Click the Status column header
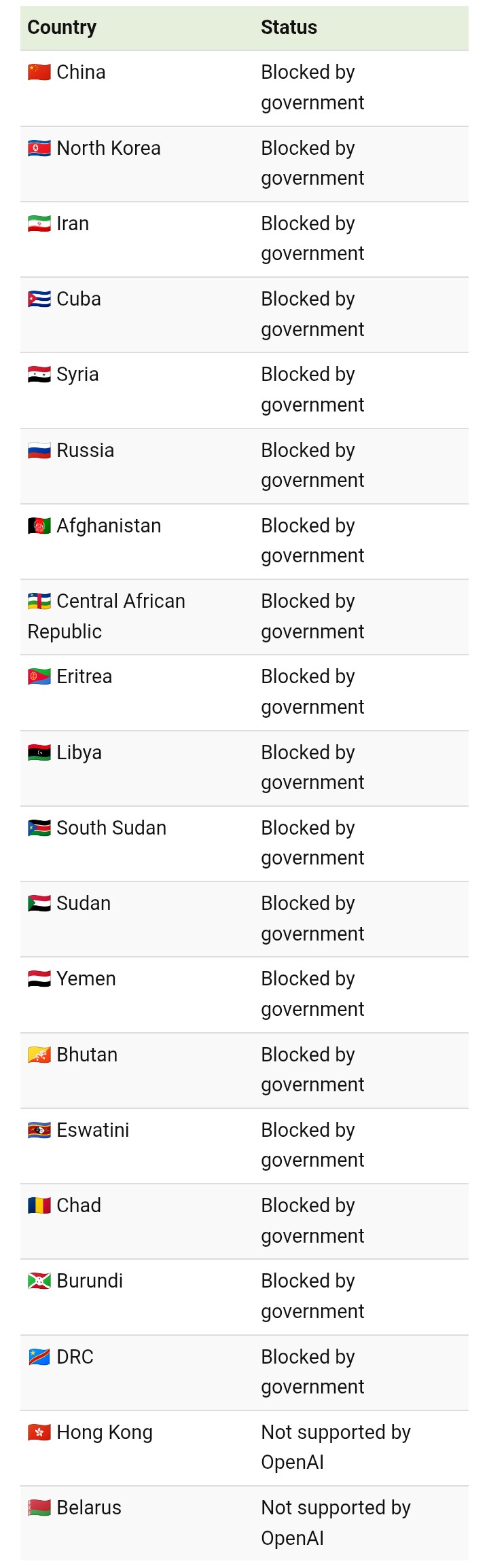Screen dimensions: 489x1568 click(x=289, y=27)
